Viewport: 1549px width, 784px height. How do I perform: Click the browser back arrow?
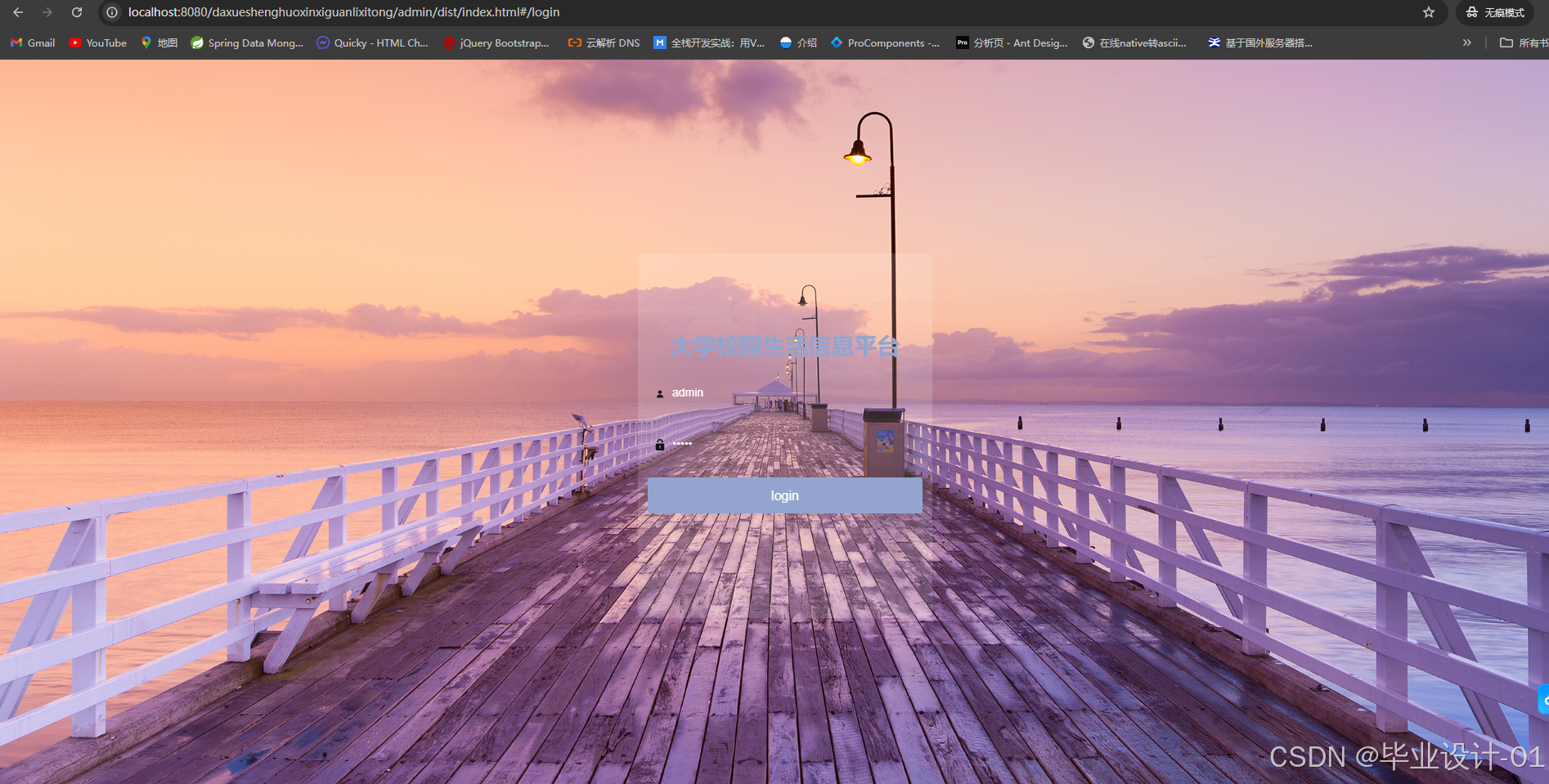click(18, 12)
